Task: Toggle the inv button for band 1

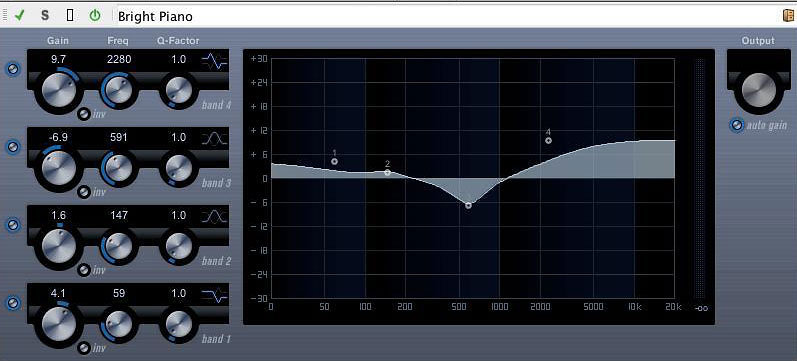Action: click(84, 348)
